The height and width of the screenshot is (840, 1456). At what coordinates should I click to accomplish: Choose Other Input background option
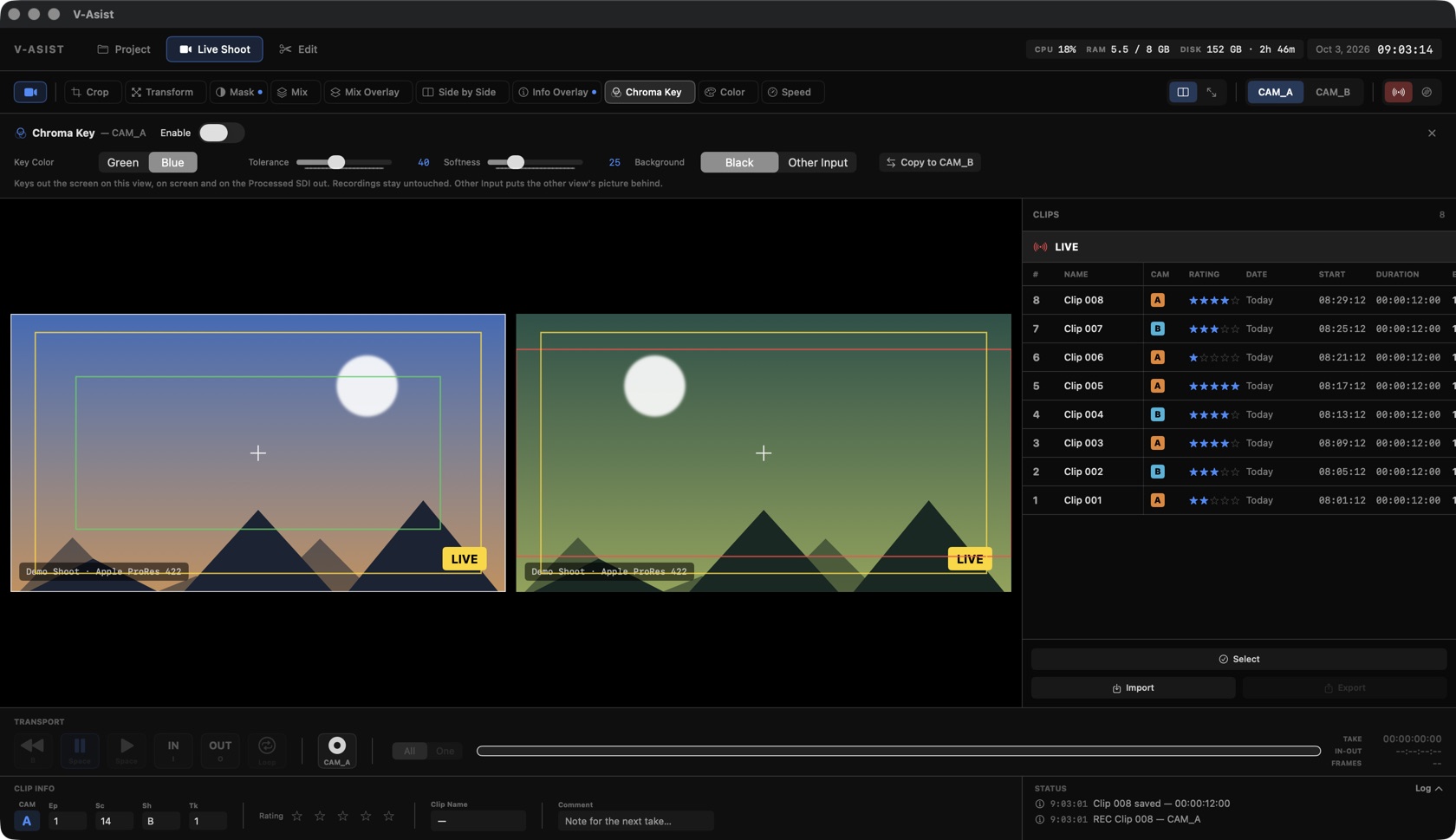coord(817,162)
